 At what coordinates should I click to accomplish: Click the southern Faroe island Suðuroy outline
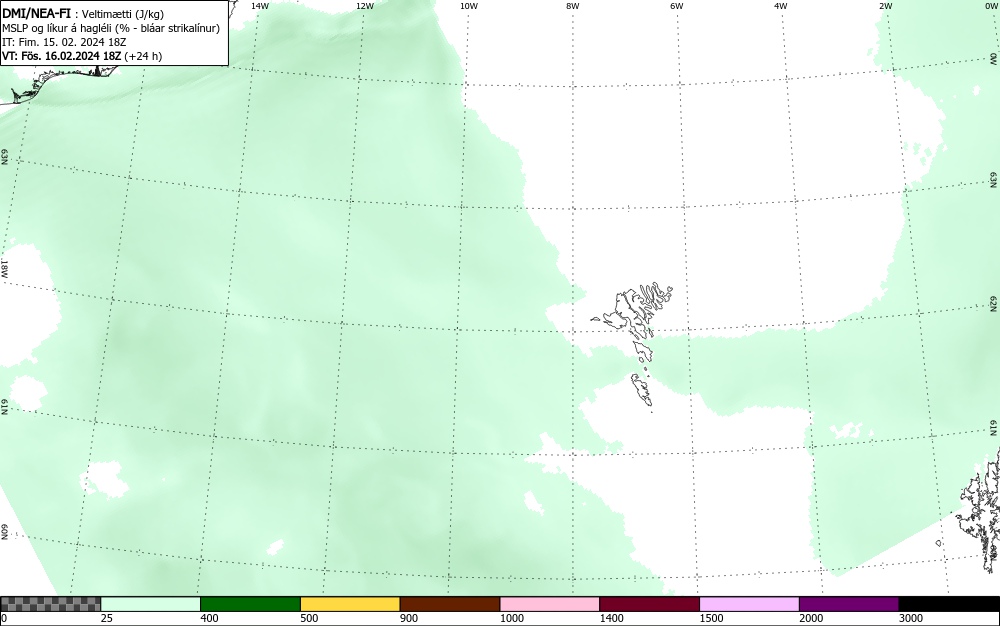(642, 391)
